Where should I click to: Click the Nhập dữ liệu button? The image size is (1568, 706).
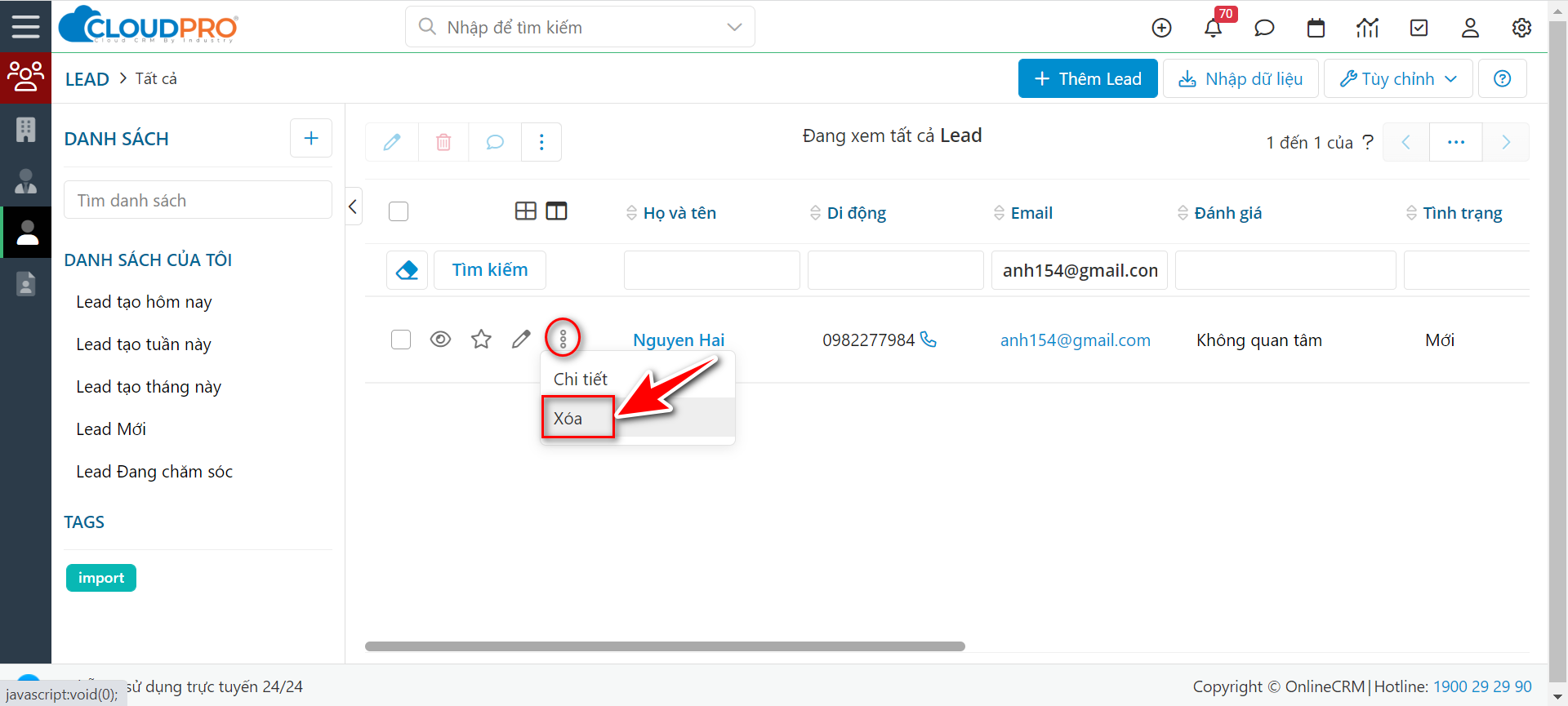(x=1241, y=78)
